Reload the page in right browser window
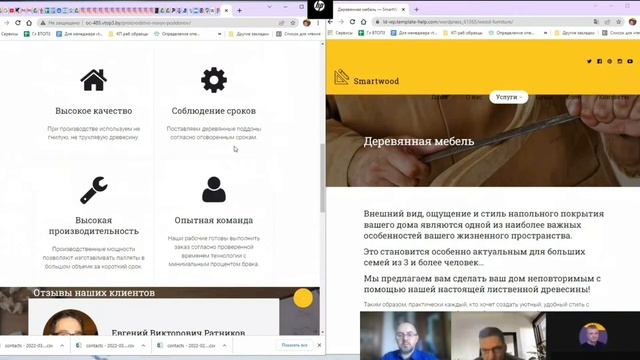640x360 pixels. [352, 22]
